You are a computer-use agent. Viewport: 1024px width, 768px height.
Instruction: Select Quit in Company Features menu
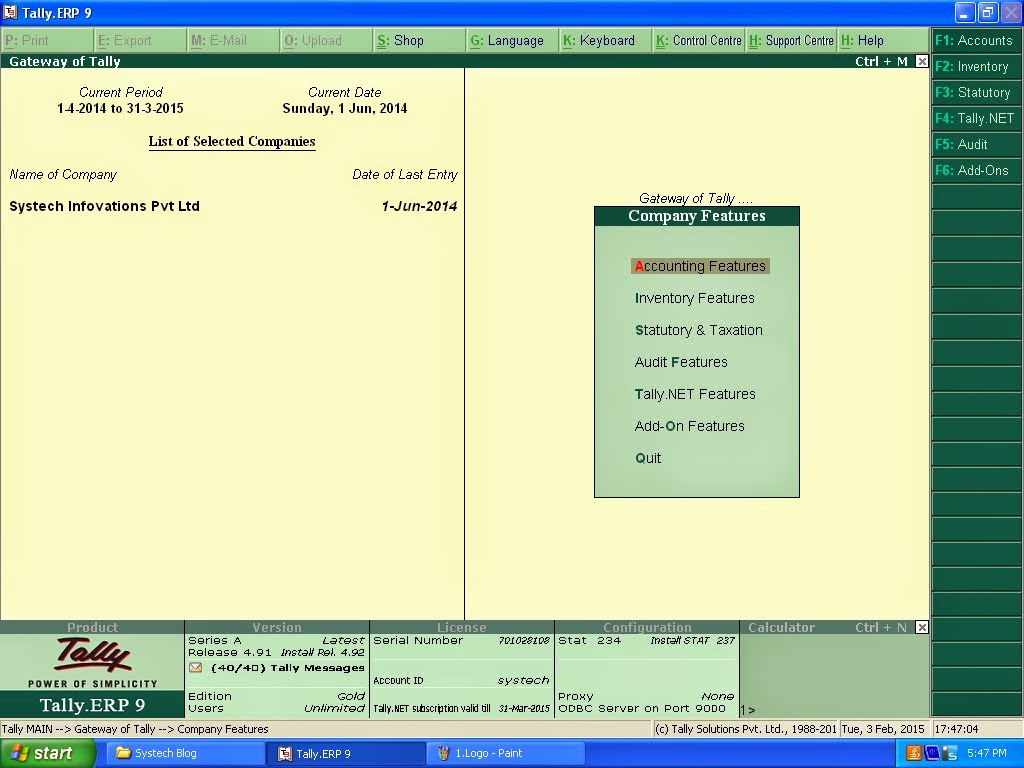click(648, 458)
